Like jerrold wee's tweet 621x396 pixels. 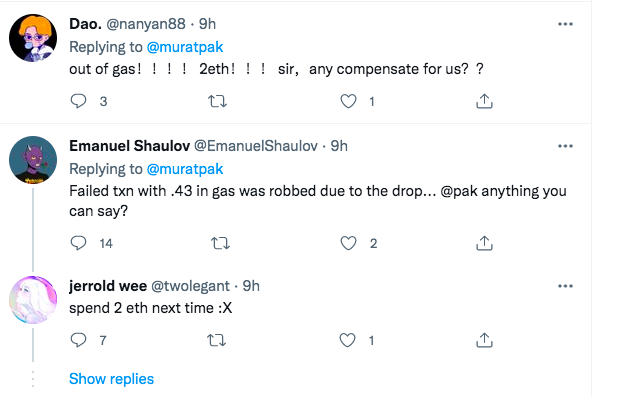point(348,340)
